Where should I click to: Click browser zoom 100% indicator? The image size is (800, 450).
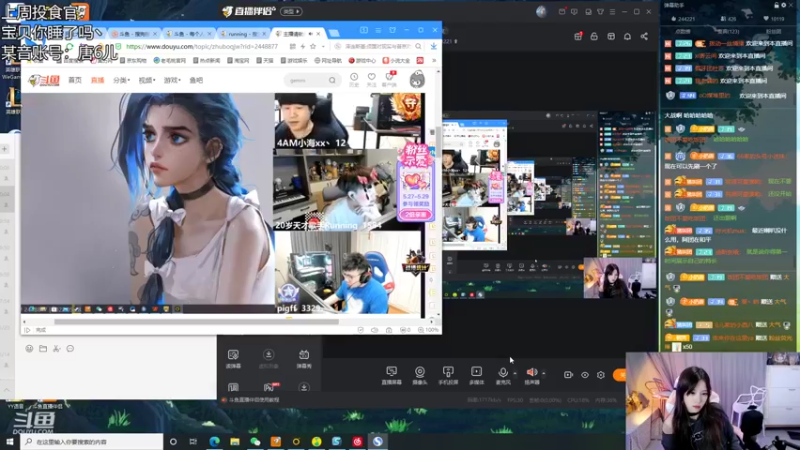coord(429,330)
